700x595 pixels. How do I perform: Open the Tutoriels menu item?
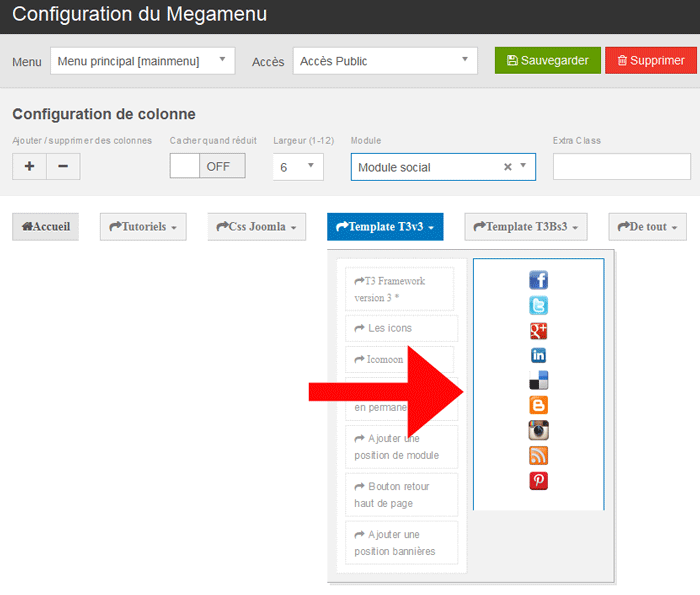143,227
